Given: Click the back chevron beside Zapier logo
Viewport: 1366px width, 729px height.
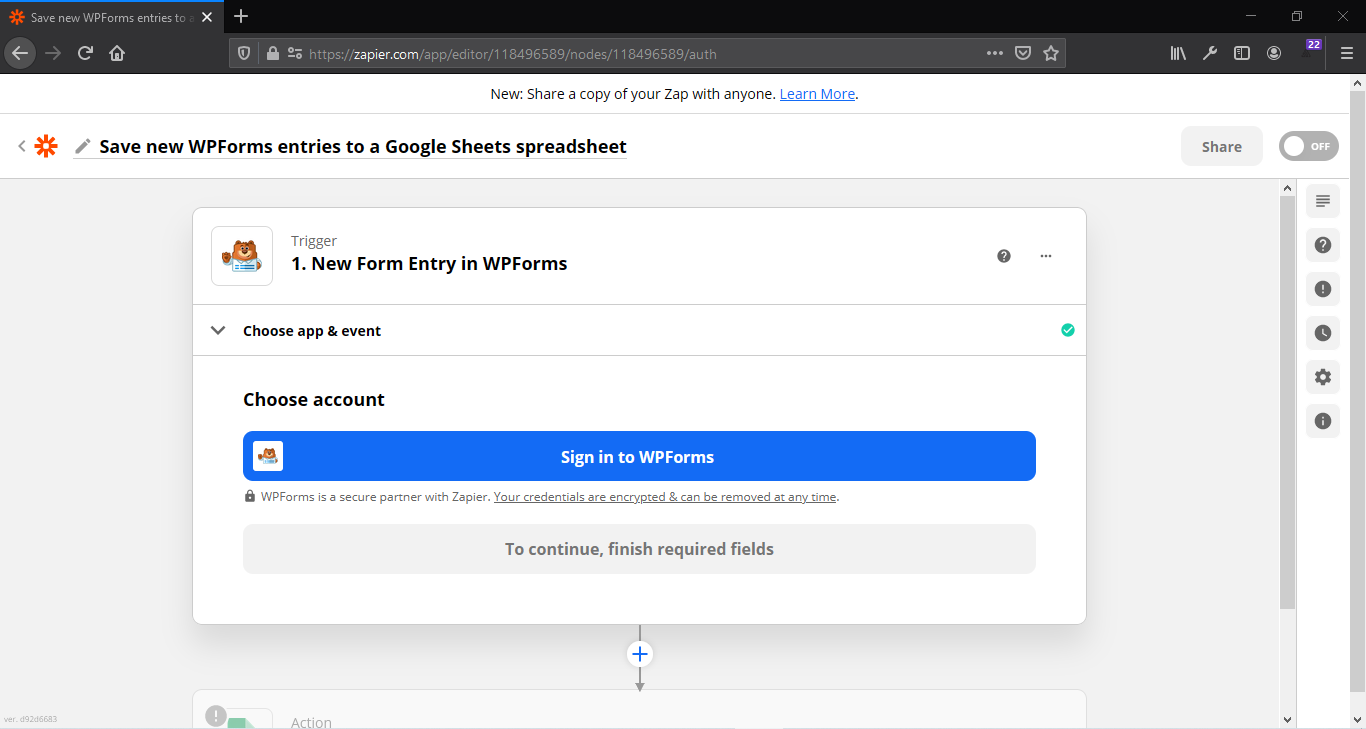Looking at the screenshot, I should point(21,146).
